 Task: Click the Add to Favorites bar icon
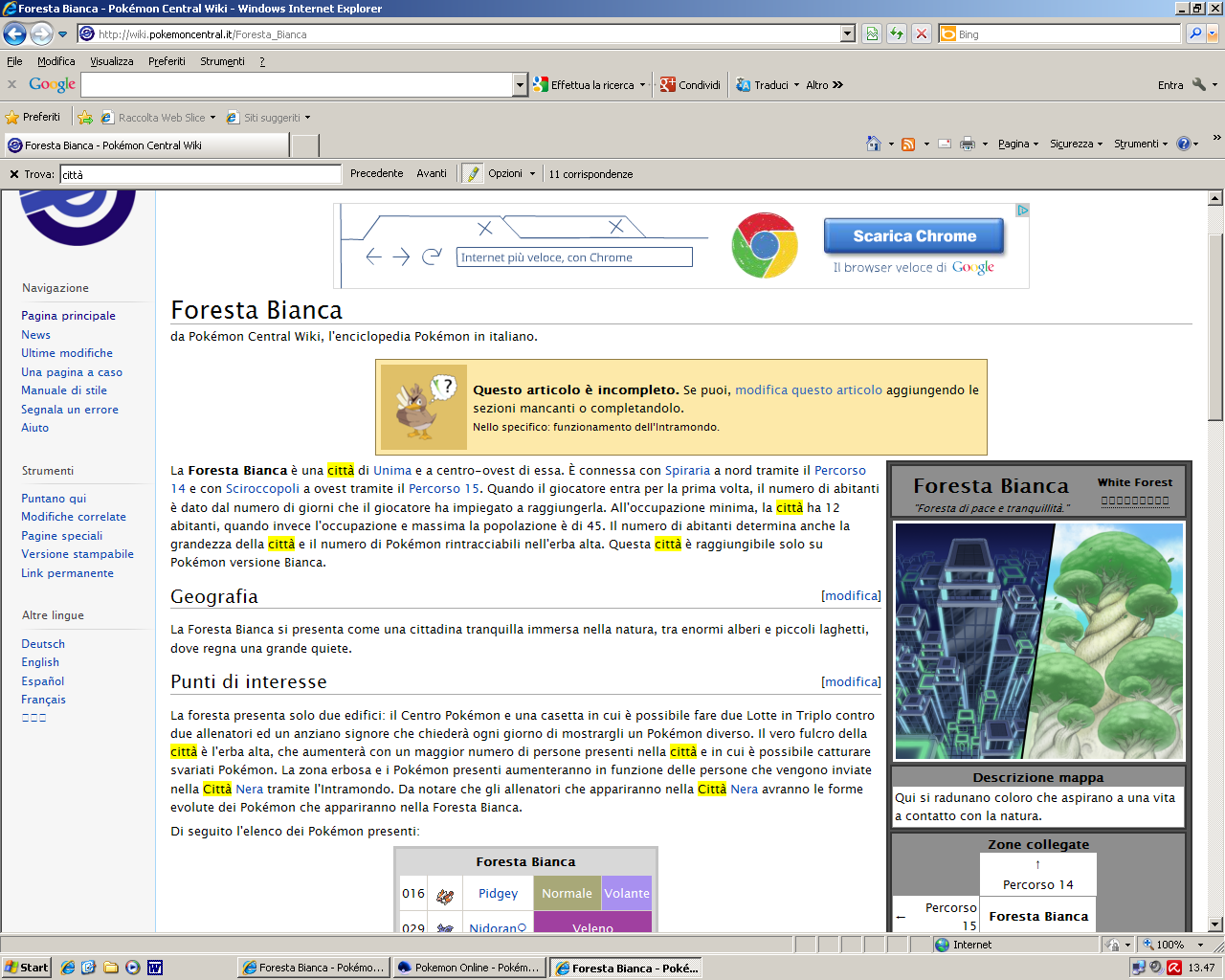click(x=85, y=118)
